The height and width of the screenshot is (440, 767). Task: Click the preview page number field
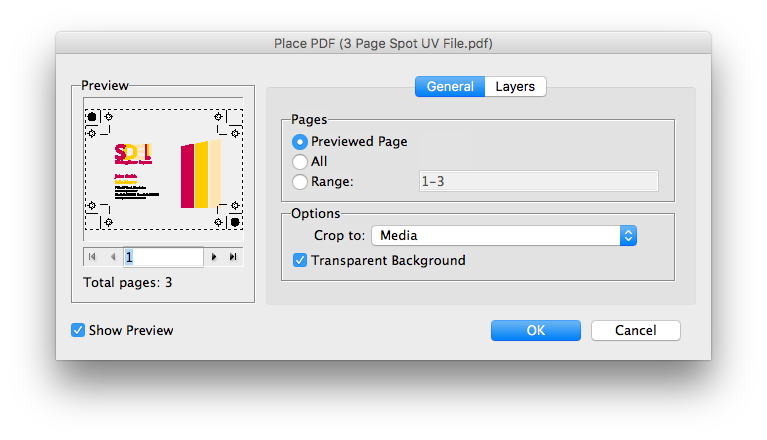163,257
